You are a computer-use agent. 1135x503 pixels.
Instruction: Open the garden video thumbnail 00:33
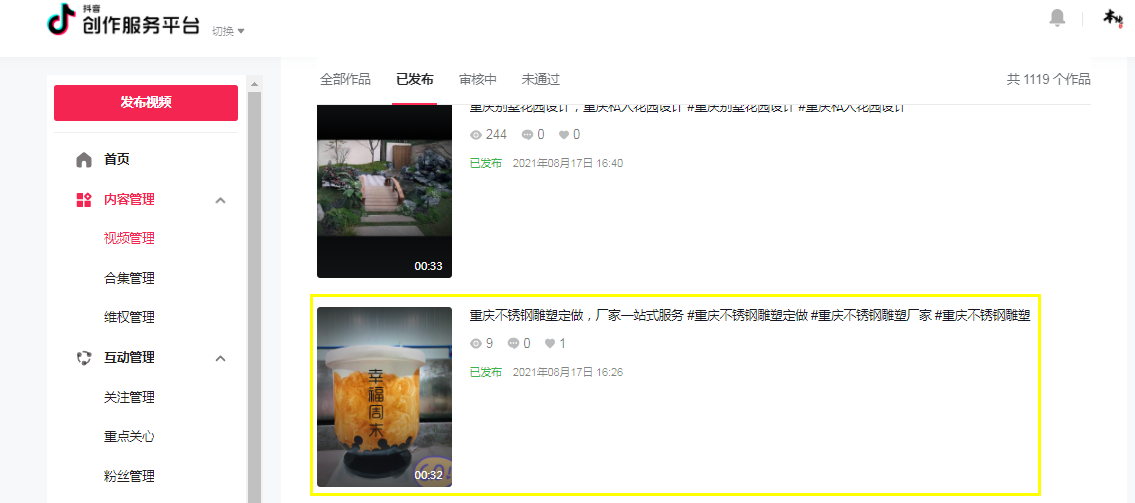coord(384,191)
